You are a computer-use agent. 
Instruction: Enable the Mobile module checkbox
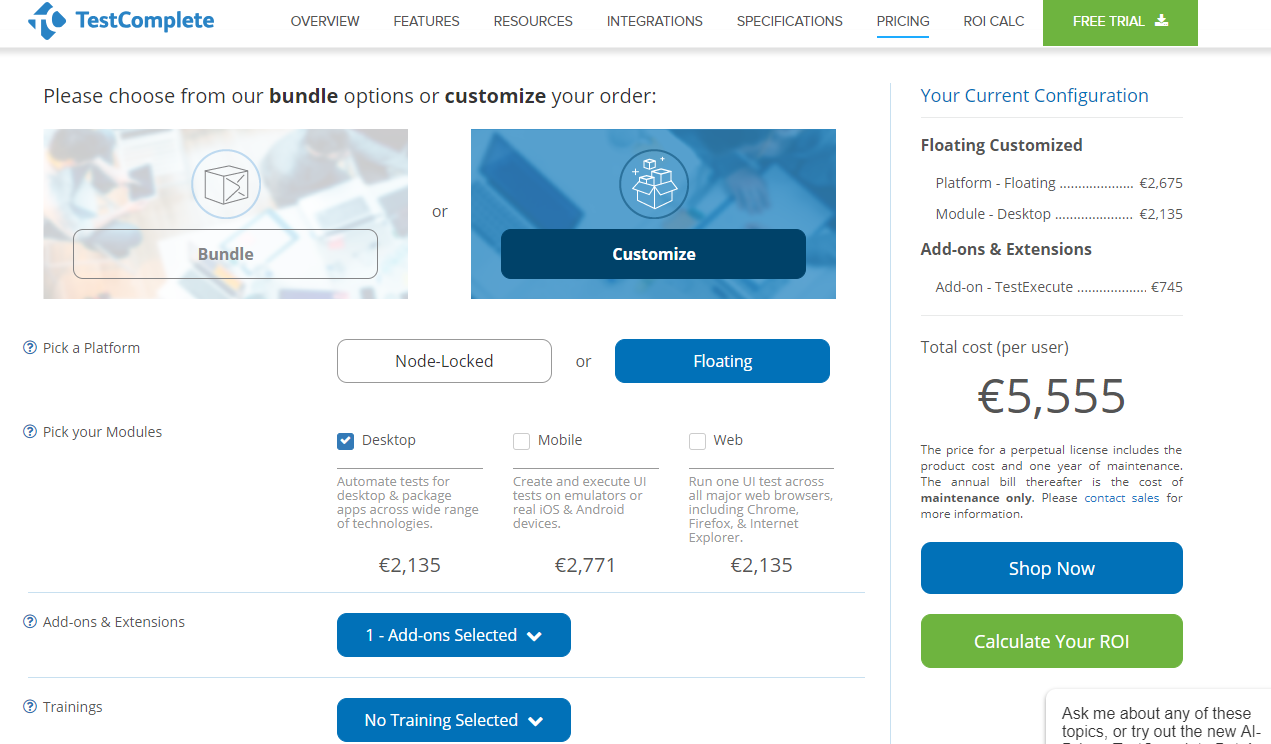(x=521, y=441)
